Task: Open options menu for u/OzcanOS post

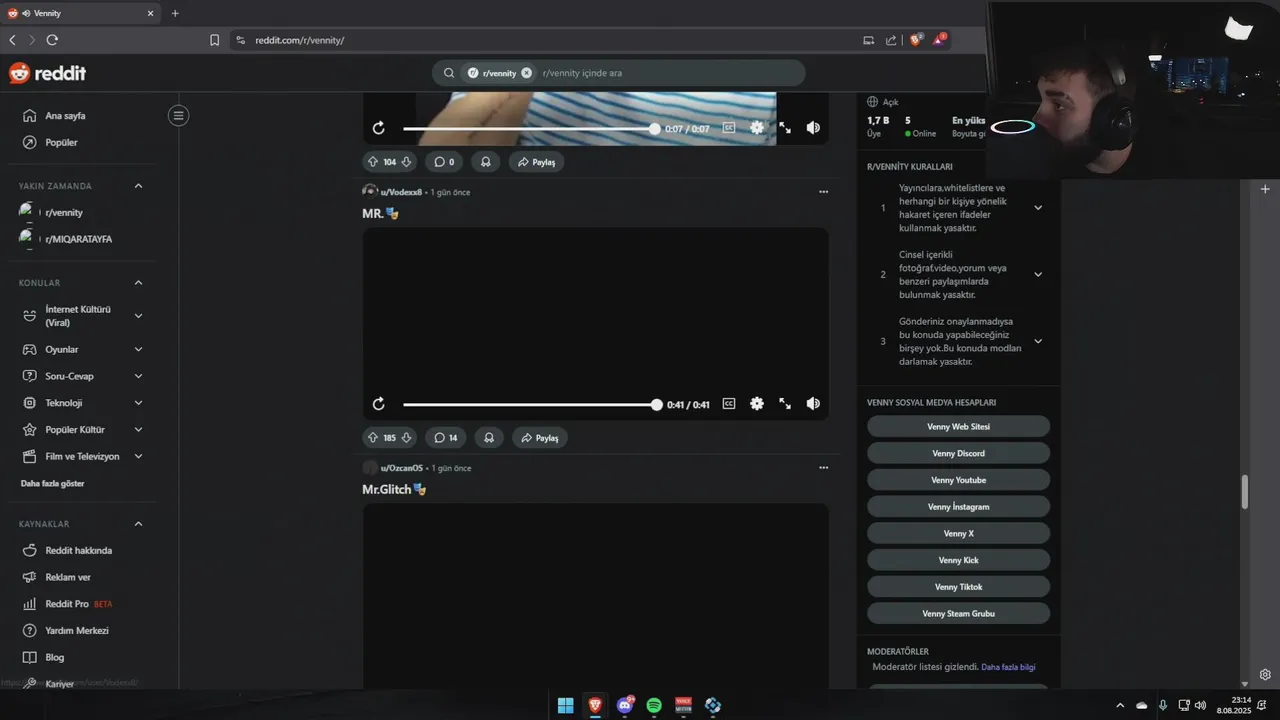Action: click(x=823, y=468)
